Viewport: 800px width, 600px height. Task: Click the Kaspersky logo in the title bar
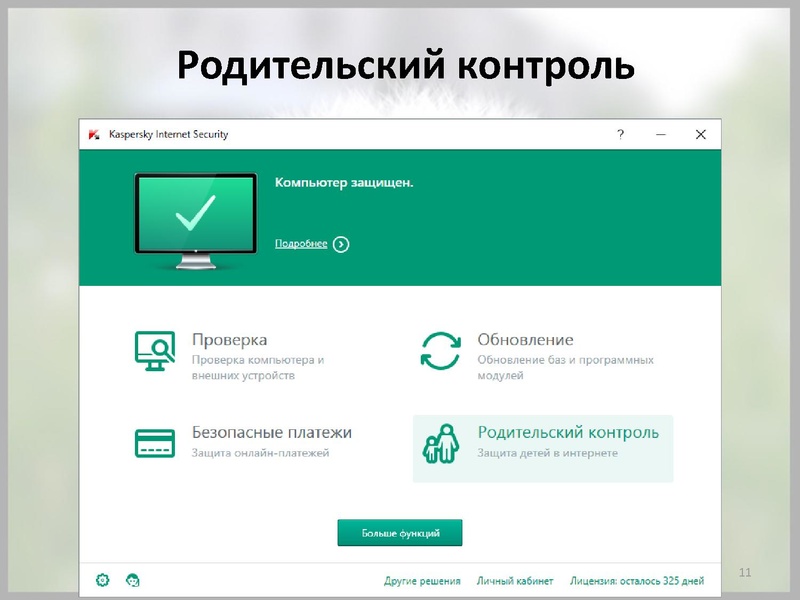point(94,131)
